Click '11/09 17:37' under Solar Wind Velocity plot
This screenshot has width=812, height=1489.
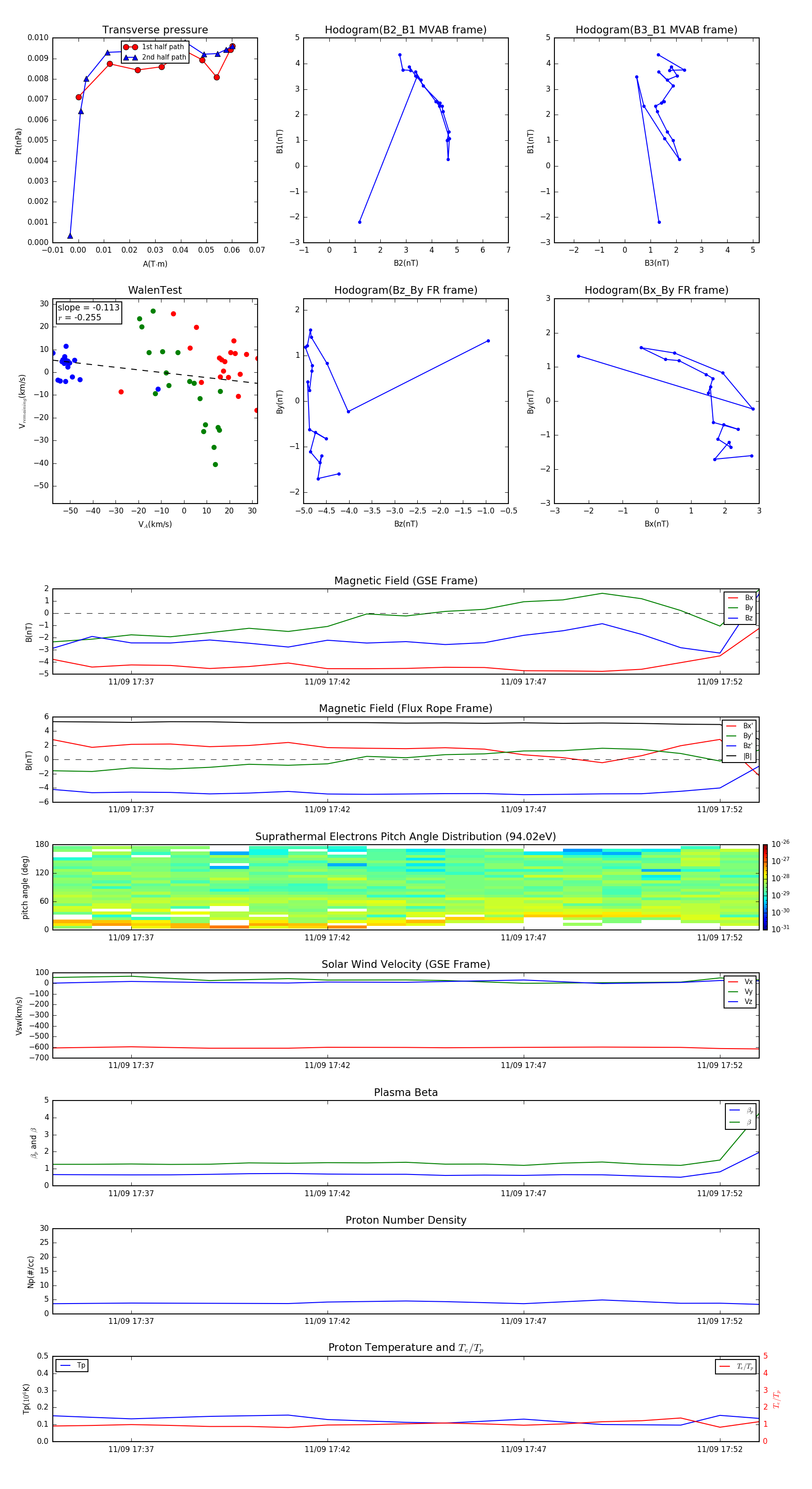(131, 1065)
